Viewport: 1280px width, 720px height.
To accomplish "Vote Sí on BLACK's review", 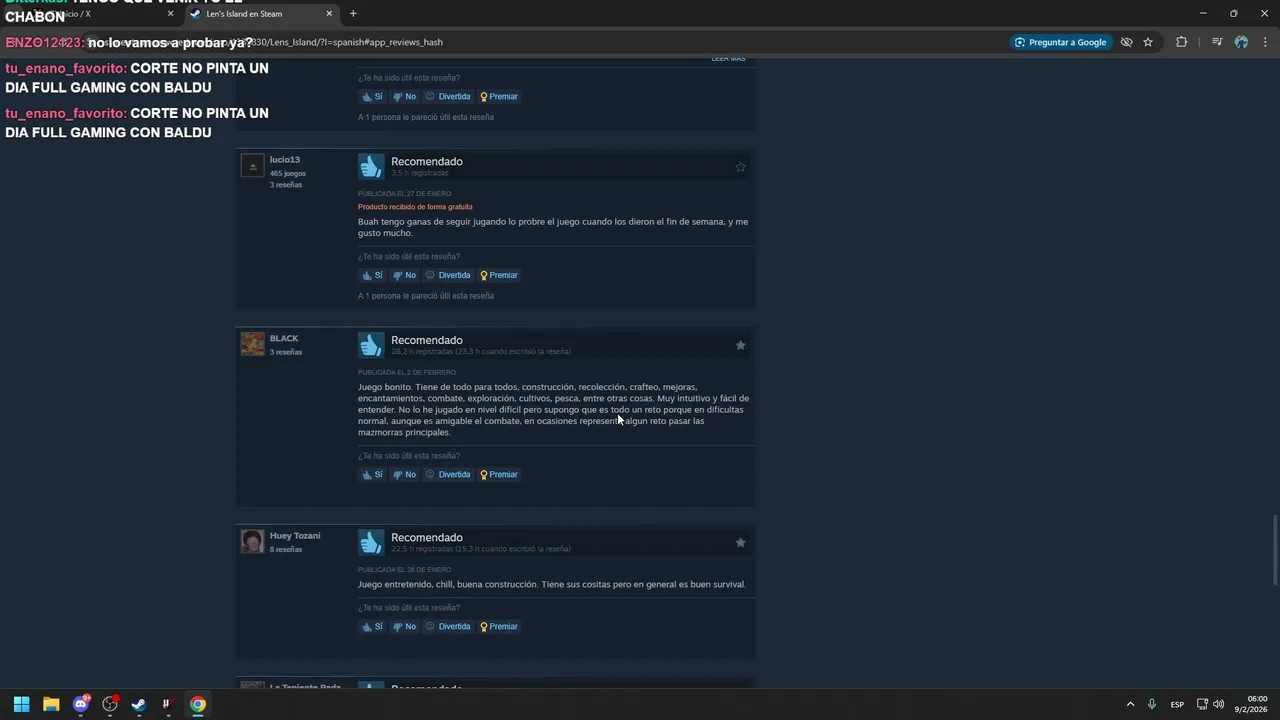I will click(372, 474).
